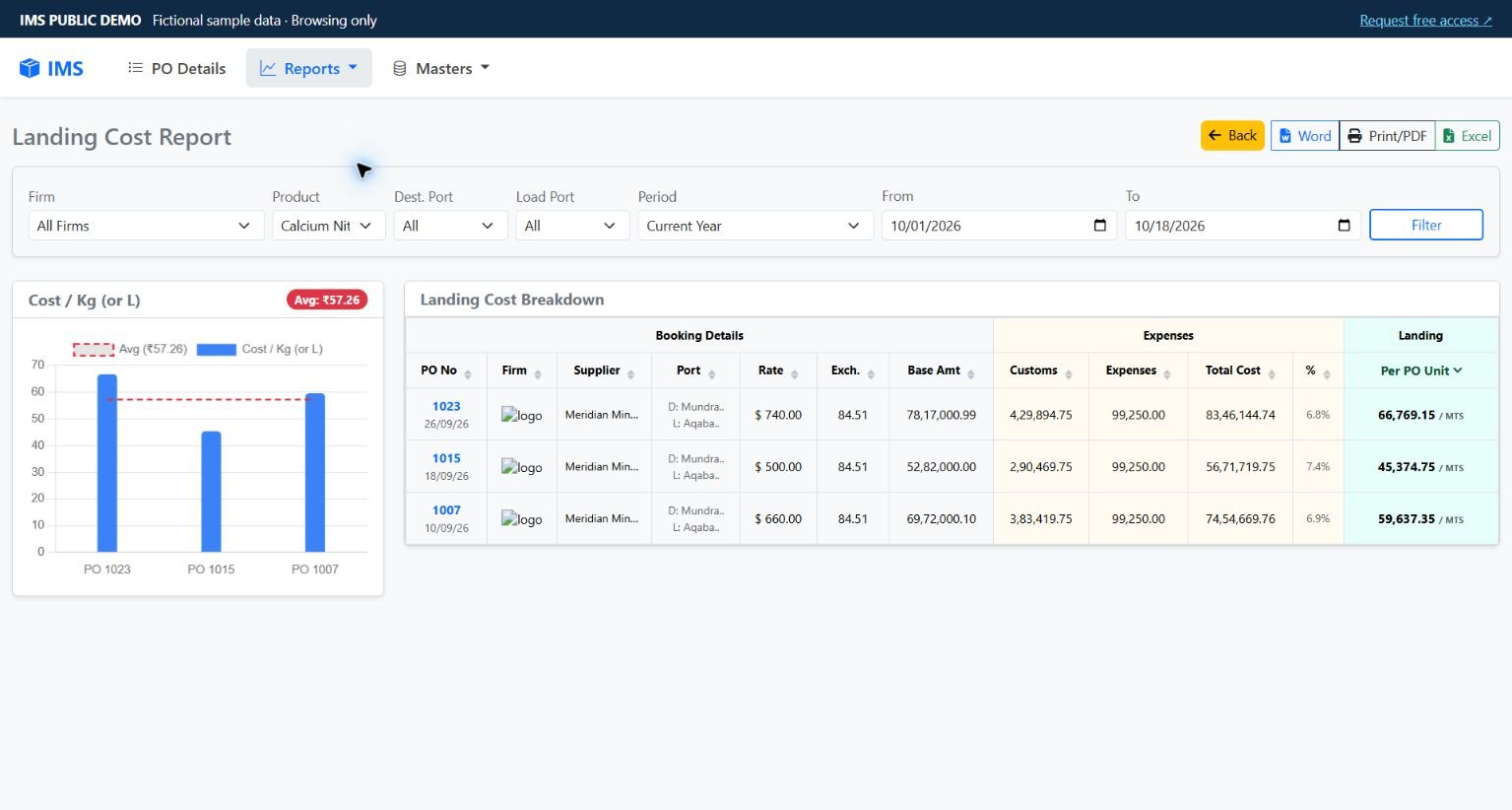This screenshot has height=810, width=1512.
Task: Click the From date input field
Action: 999,226
